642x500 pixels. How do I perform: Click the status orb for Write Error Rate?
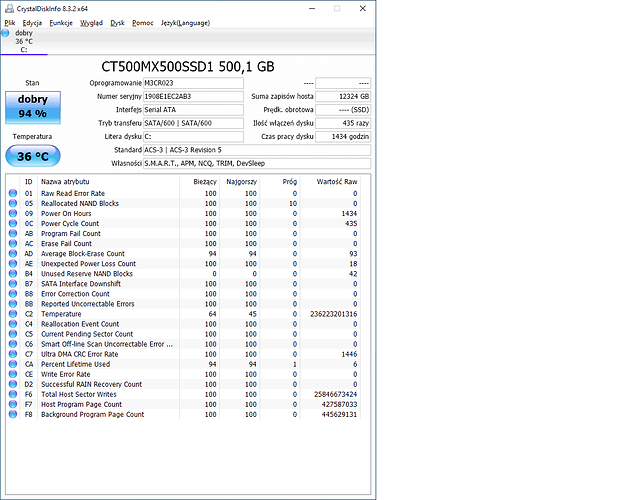click(x=13, y=374)
